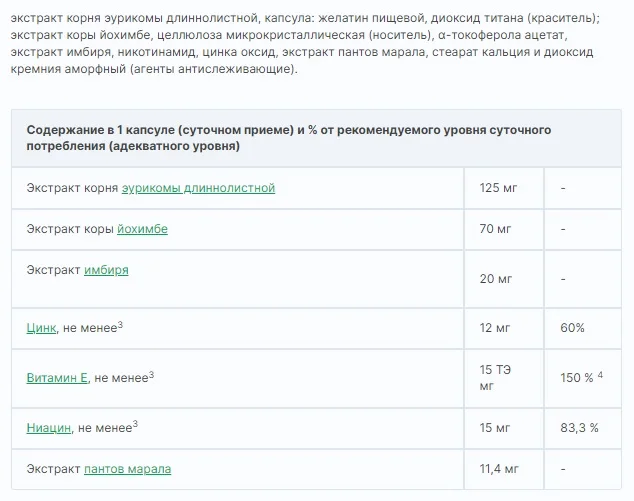Open the Цинк link
The width and height of the screenshot is (634, 501).
click(x=41, y=328)
